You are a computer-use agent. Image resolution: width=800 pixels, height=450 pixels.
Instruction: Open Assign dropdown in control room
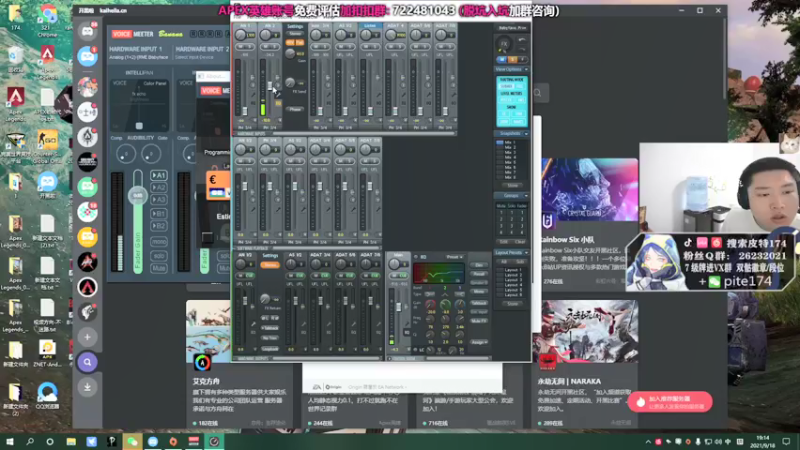479,342
